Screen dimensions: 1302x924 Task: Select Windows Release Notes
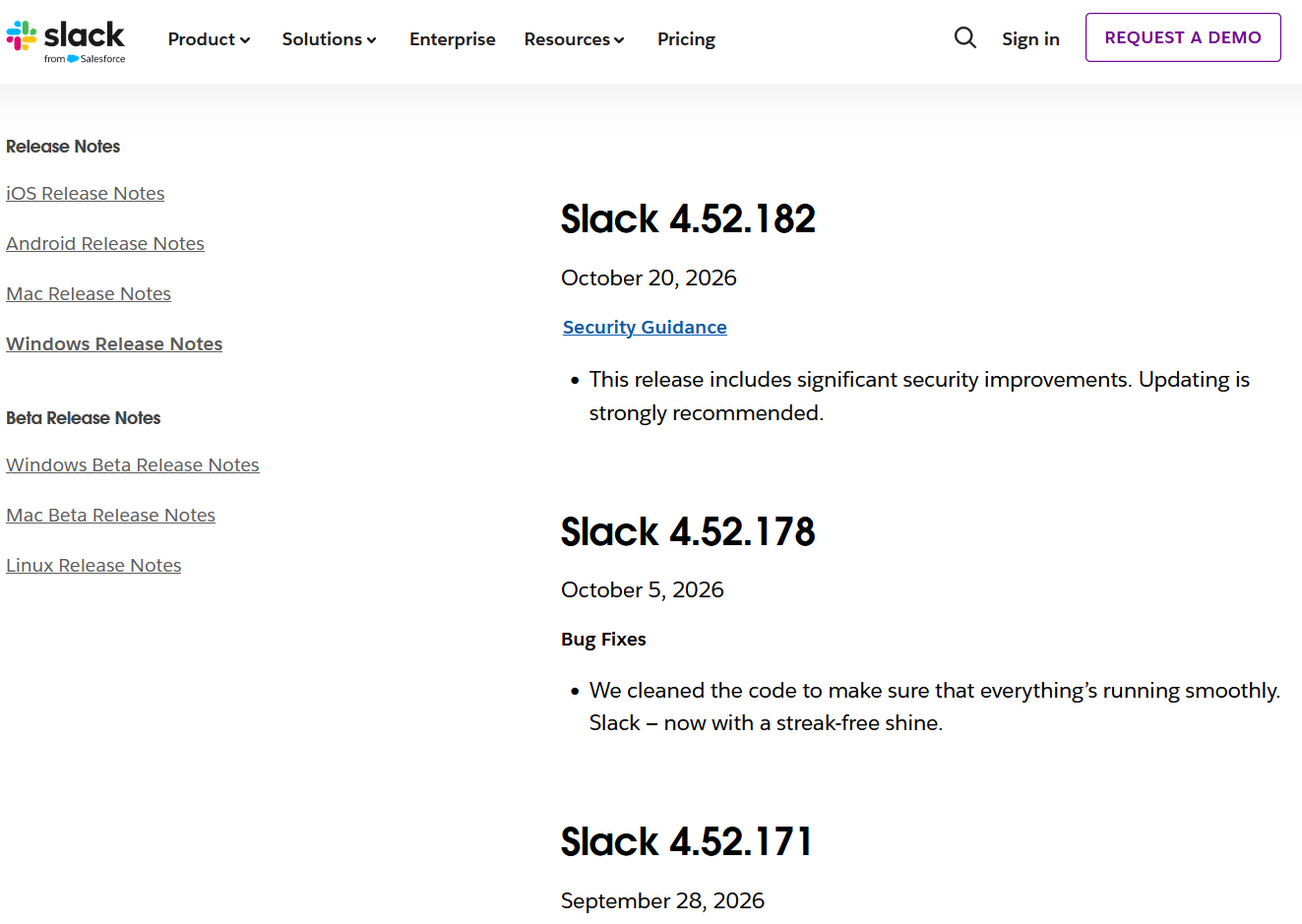[114, 344]
